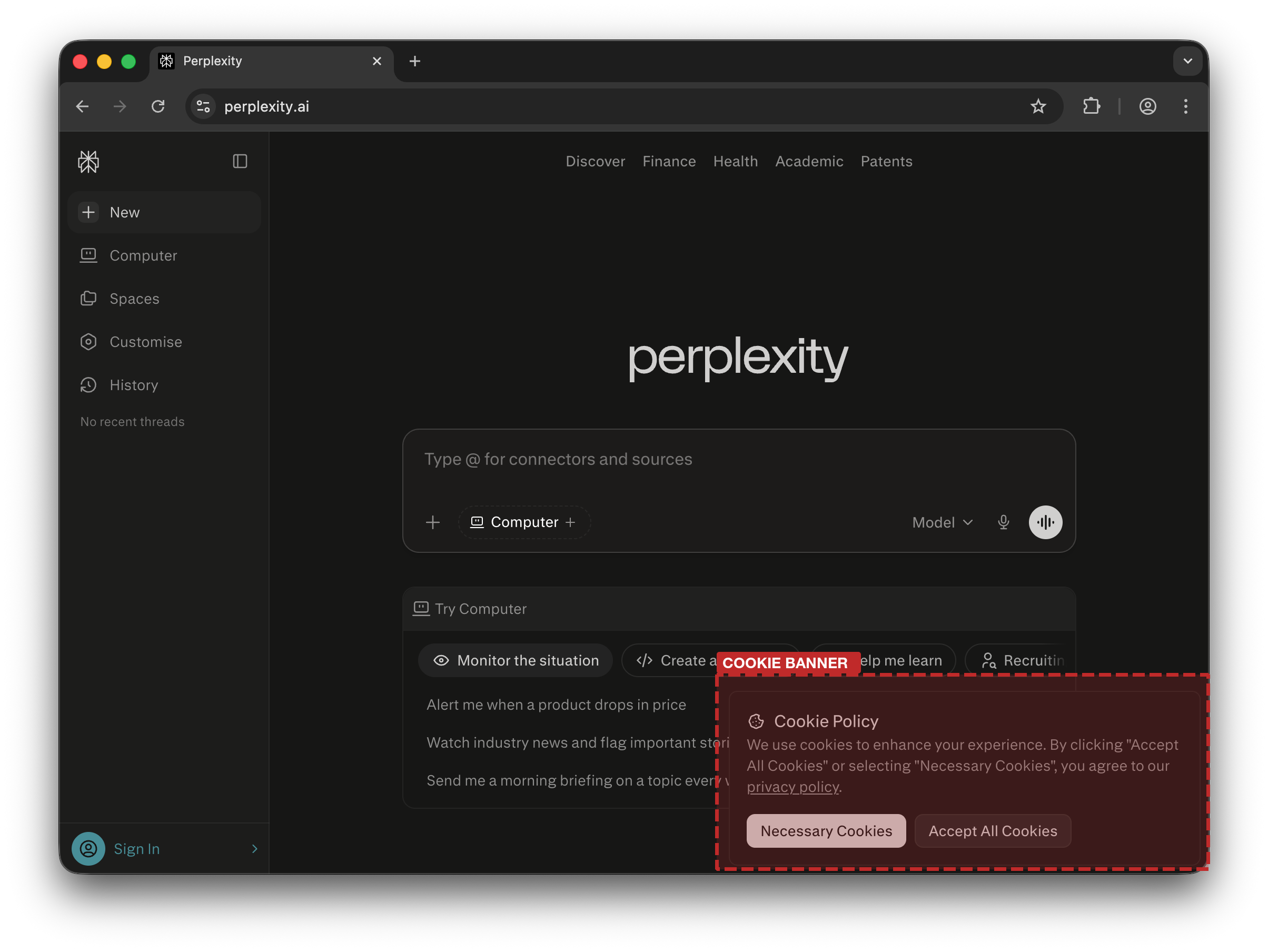1268x952 pixels.
Task: Click the Necessary Cookies button
Action: point(826,831)
